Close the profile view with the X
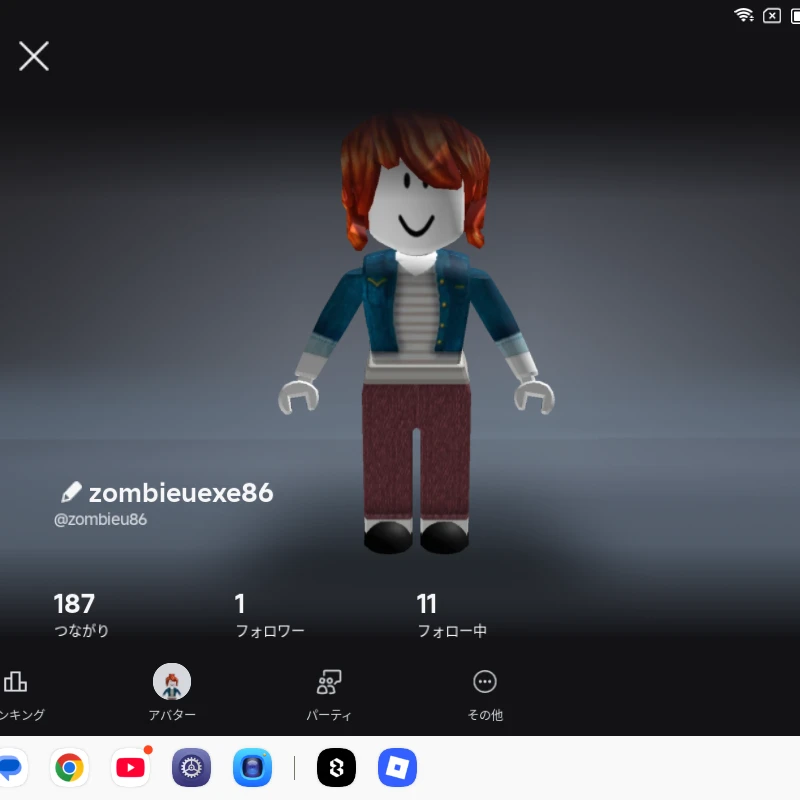Viewport: 800px width, 800px height. pos(34,56)
